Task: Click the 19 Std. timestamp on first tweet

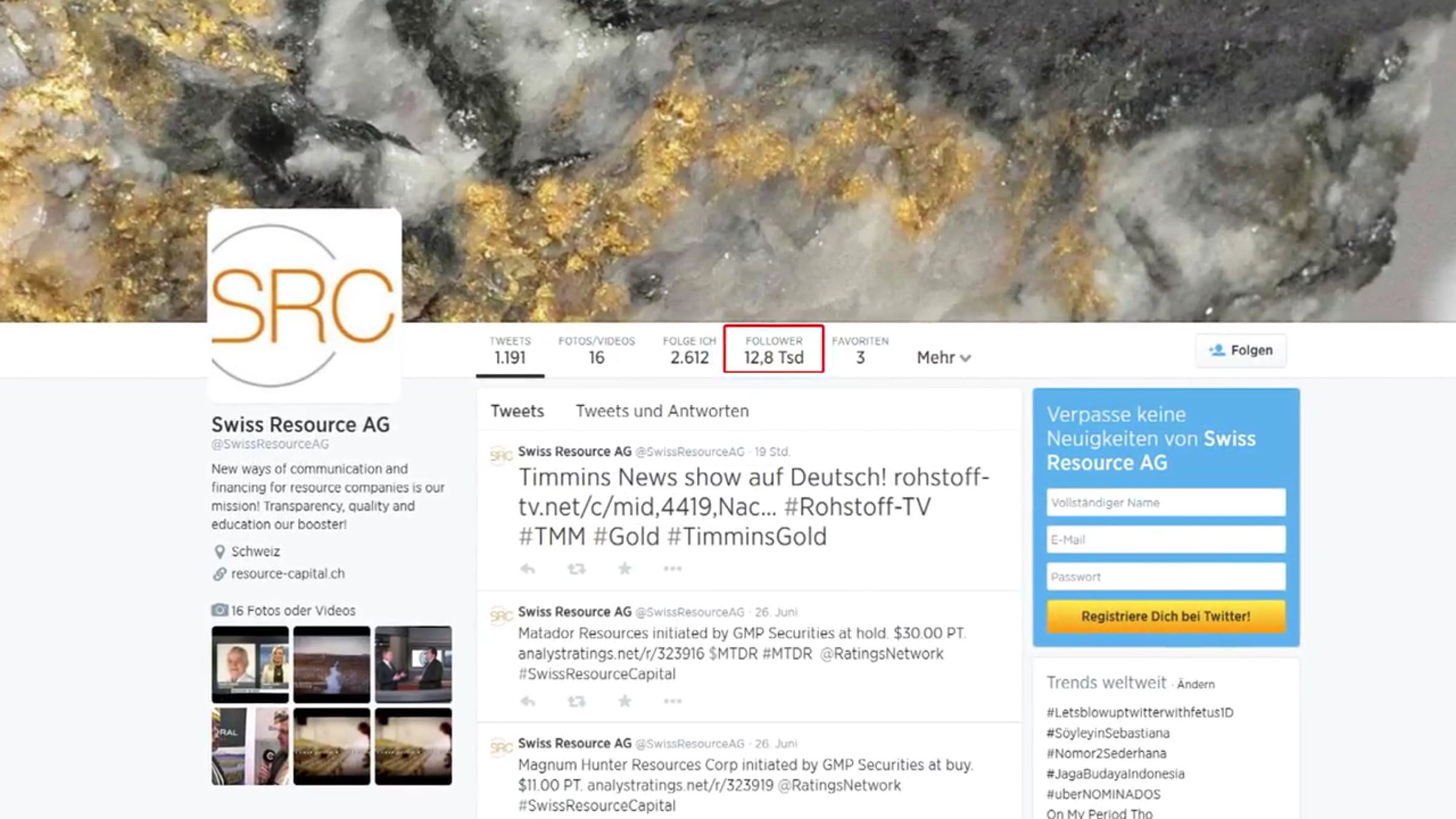Action: click(x=772, y=452)
